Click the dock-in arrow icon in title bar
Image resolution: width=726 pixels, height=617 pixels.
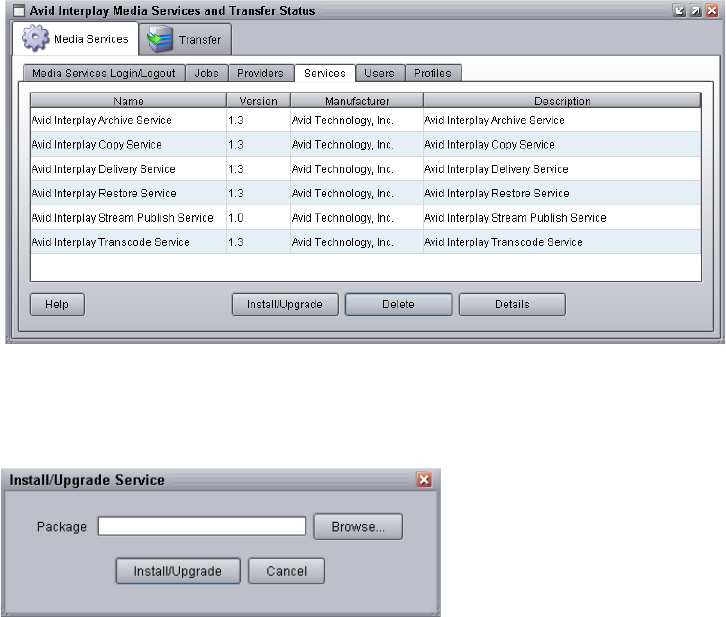pos(679,10)
